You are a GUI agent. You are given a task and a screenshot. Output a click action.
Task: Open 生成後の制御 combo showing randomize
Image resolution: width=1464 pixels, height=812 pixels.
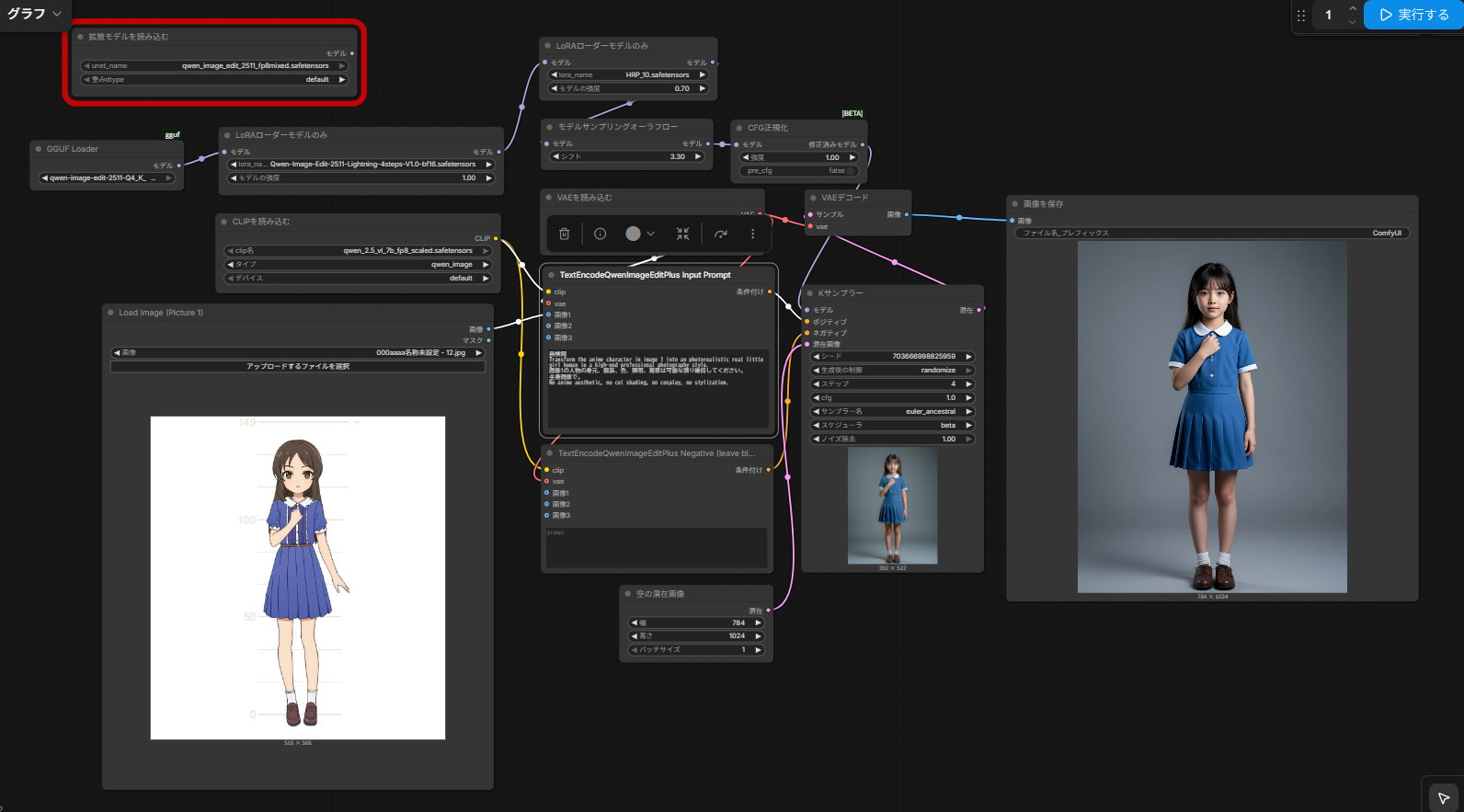[x=892, y=370]
